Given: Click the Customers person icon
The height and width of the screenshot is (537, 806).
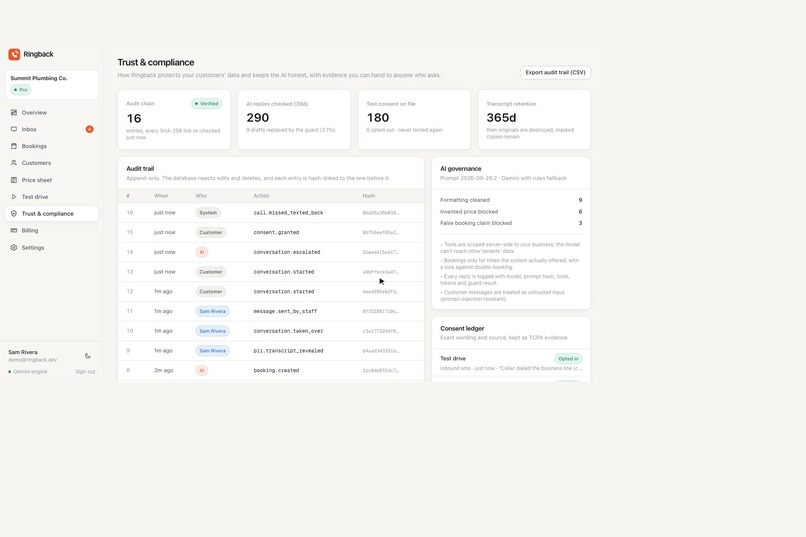Looking at the screenshot, I should coord(14,163).
